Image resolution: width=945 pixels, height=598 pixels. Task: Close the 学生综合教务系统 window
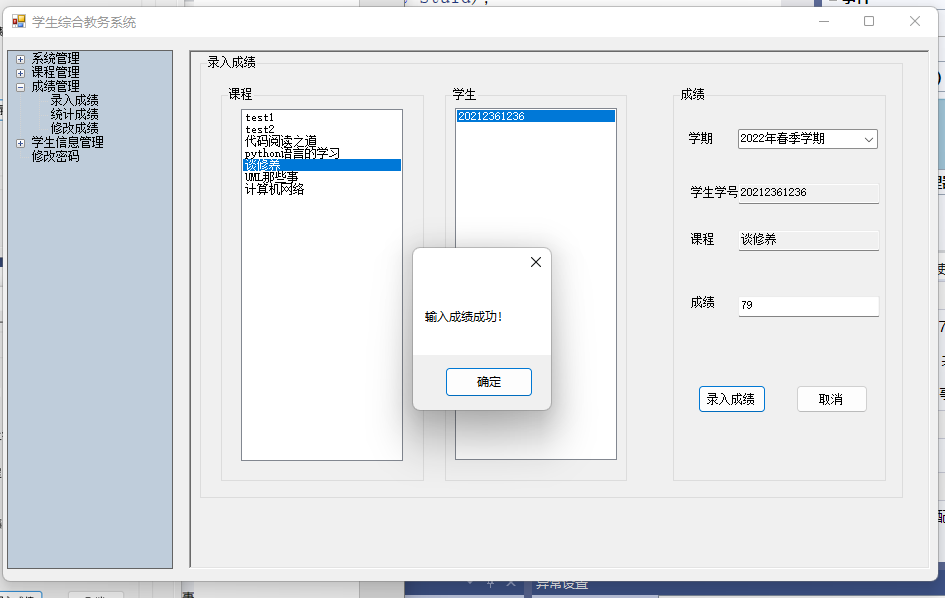point(915,22)
